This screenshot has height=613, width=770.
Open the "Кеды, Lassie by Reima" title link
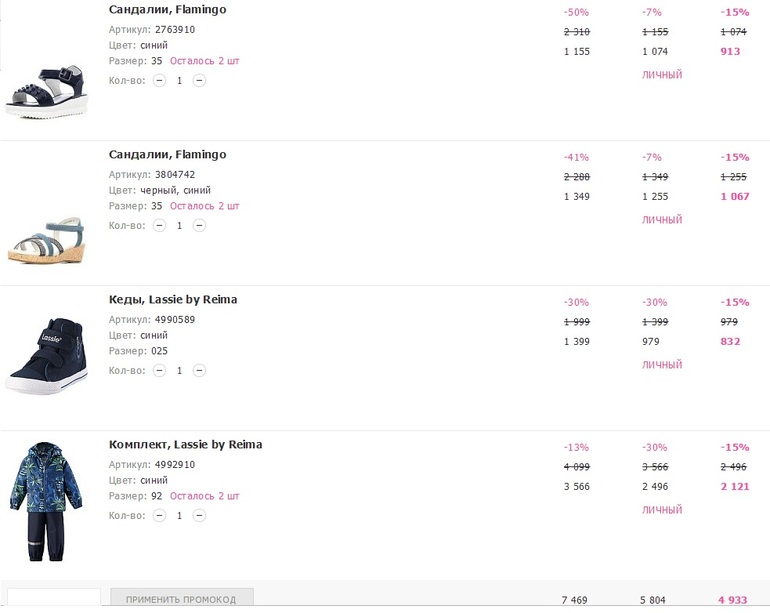pos(172,299)
